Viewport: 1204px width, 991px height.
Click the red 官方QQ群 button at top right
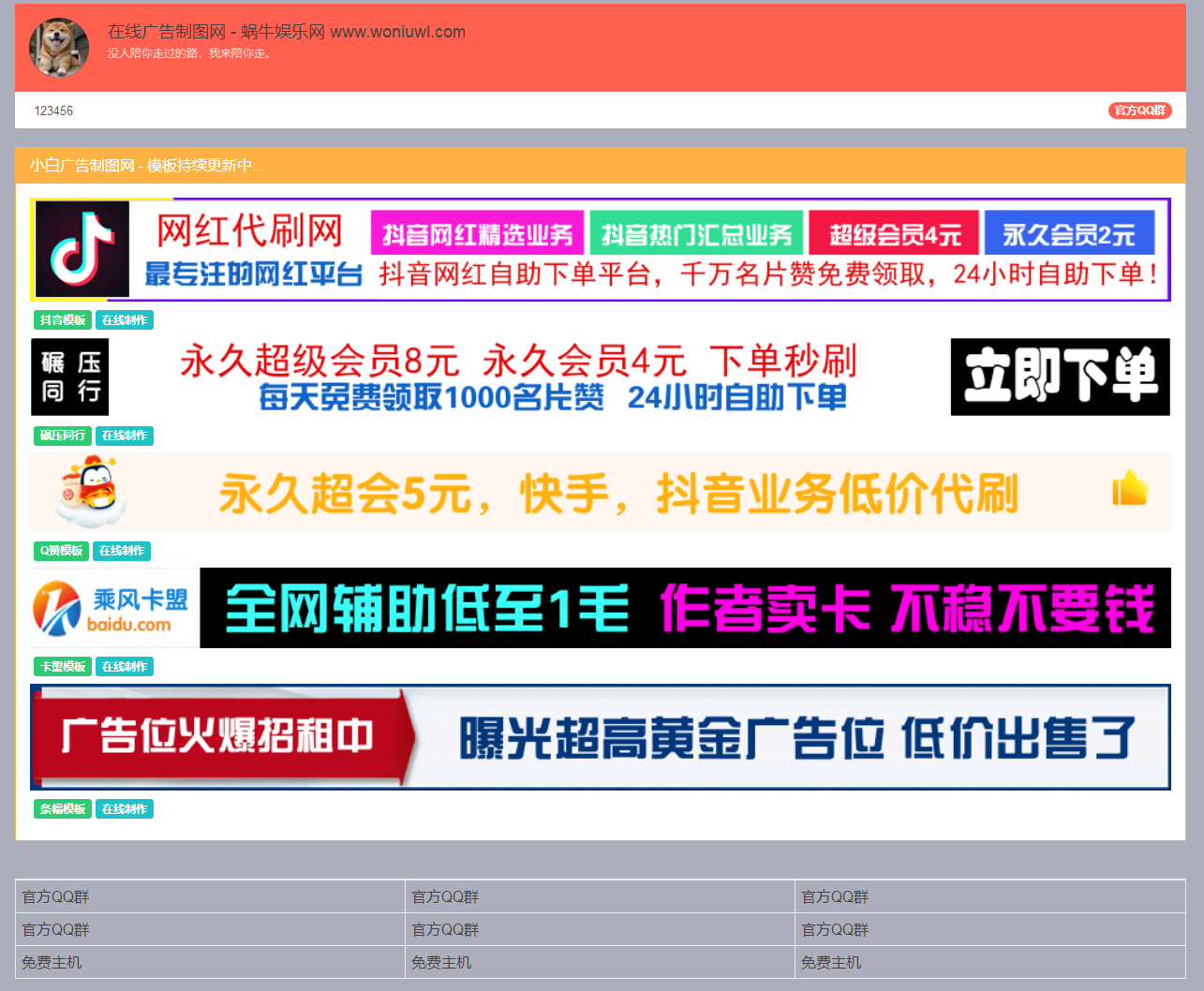coord(1139,110)
